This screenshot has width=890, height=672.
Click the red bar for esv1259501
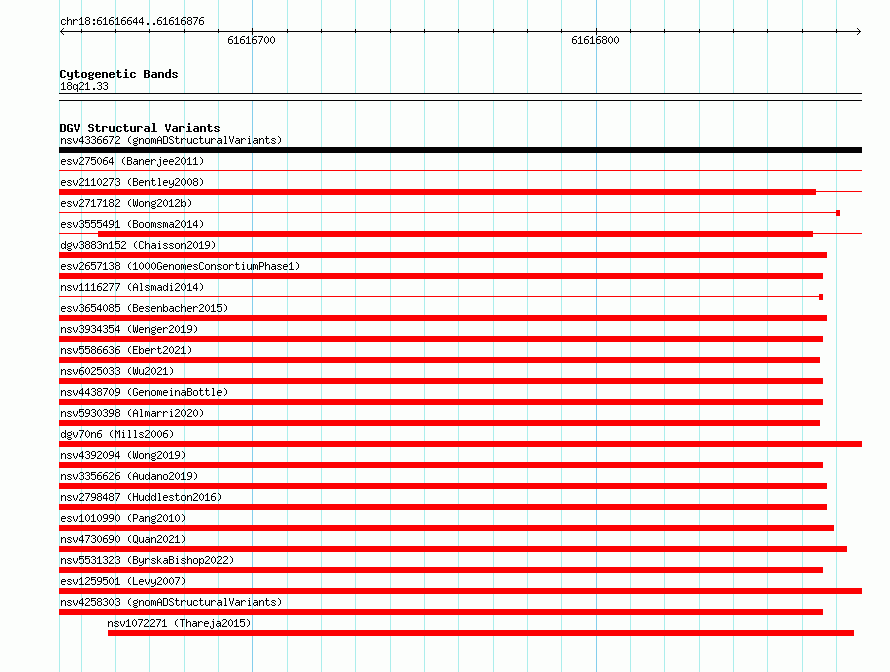(460, 591)
